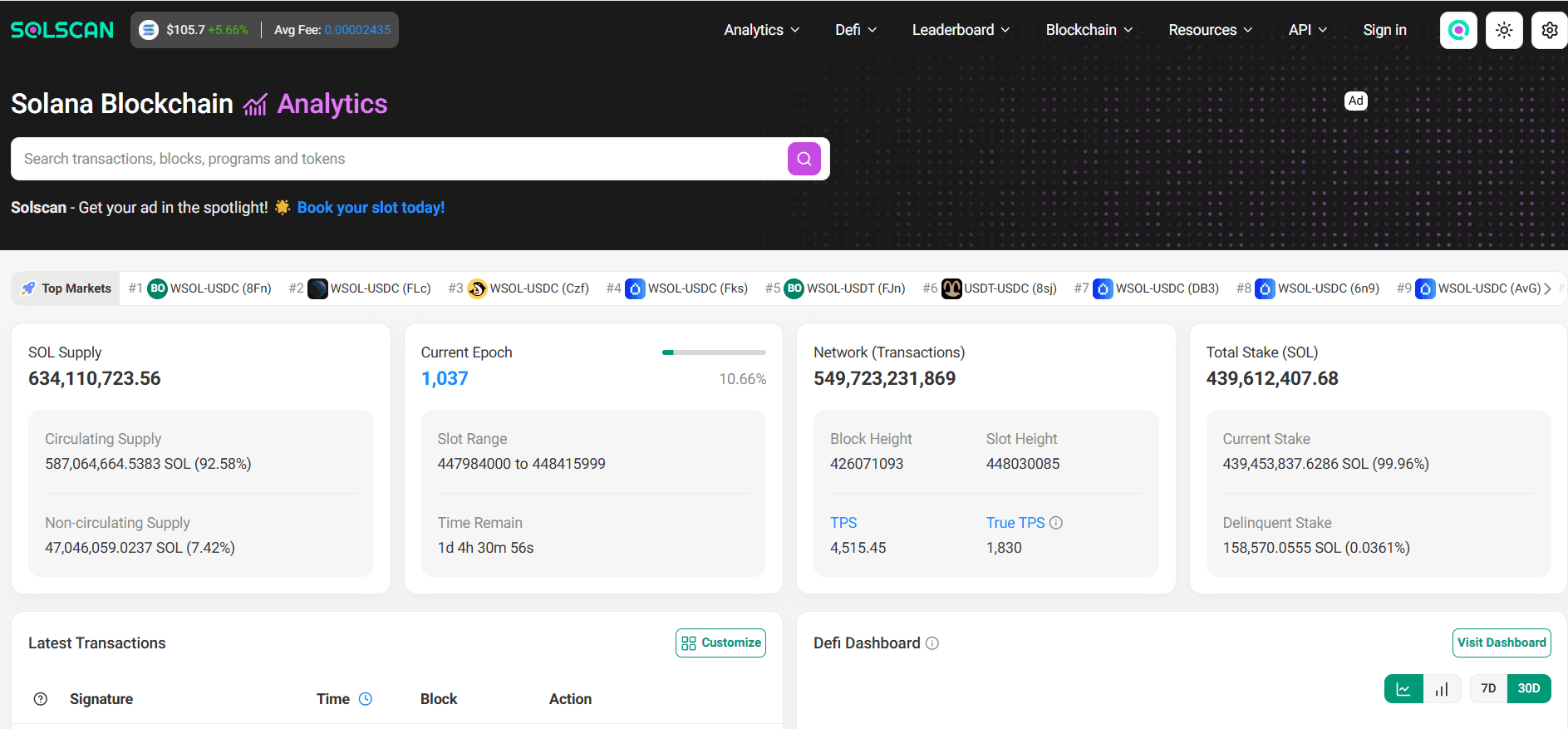Click the Slot Height value 448030085
The width and height of the screenshot is (1568, 729).
[x=1023, y=464]
